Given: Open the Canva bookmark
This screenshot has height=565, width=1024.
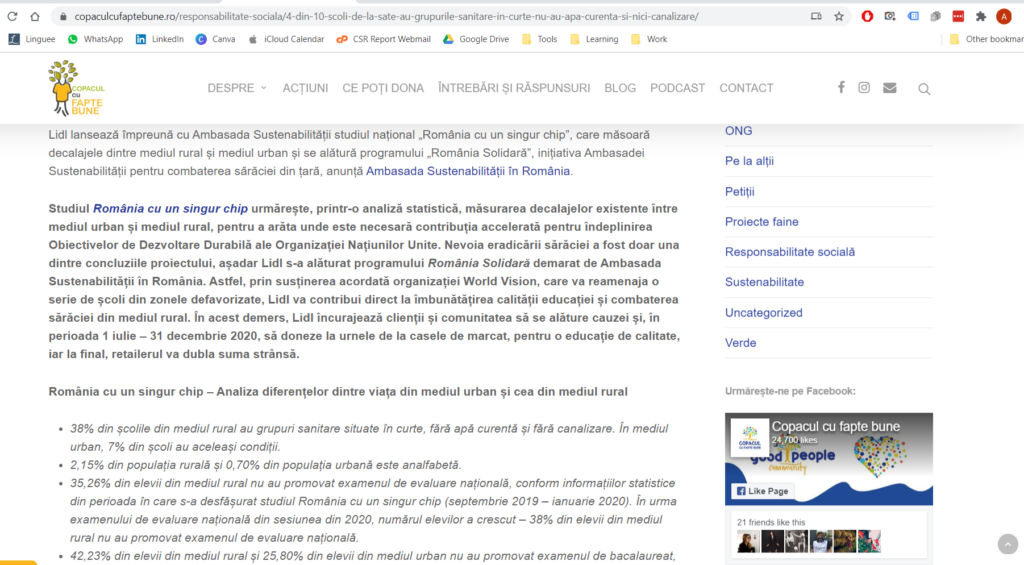Looking at the screenshot, I should [216, 39].
